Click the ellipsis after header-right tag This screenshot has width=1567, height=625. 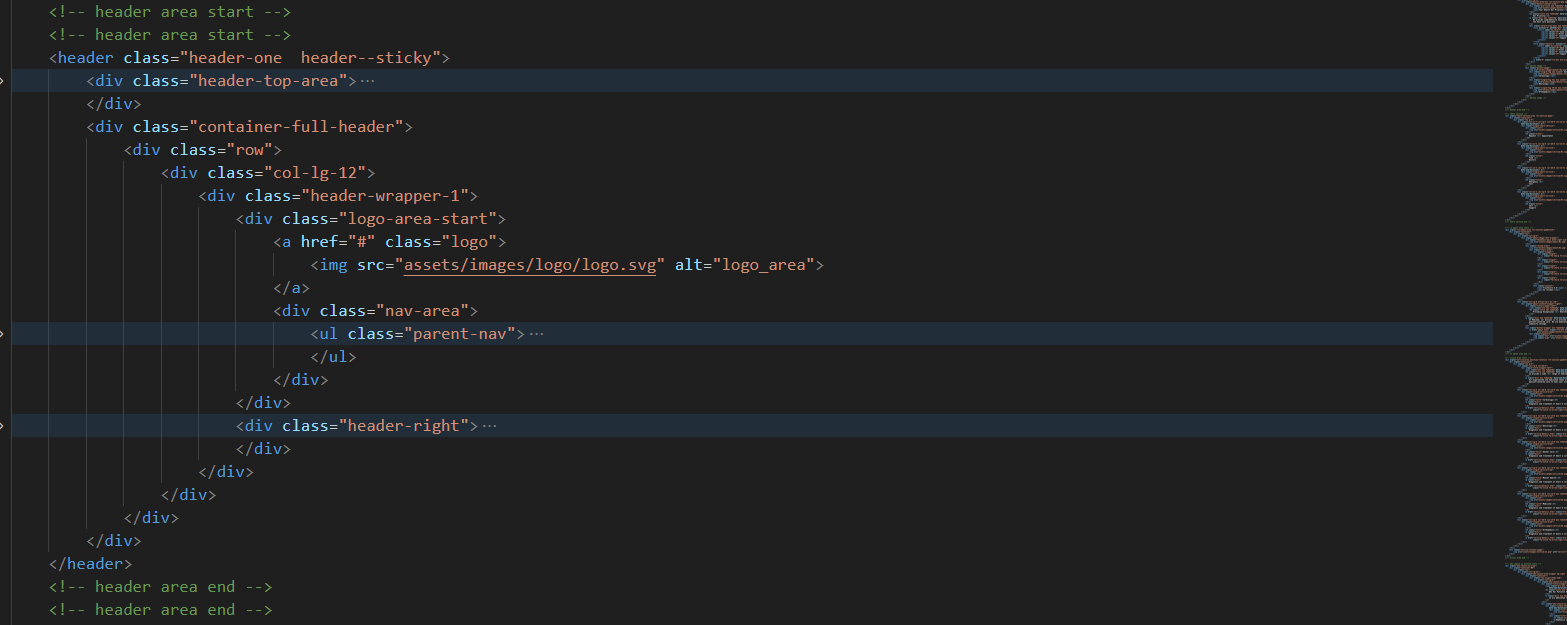point(489,426)
